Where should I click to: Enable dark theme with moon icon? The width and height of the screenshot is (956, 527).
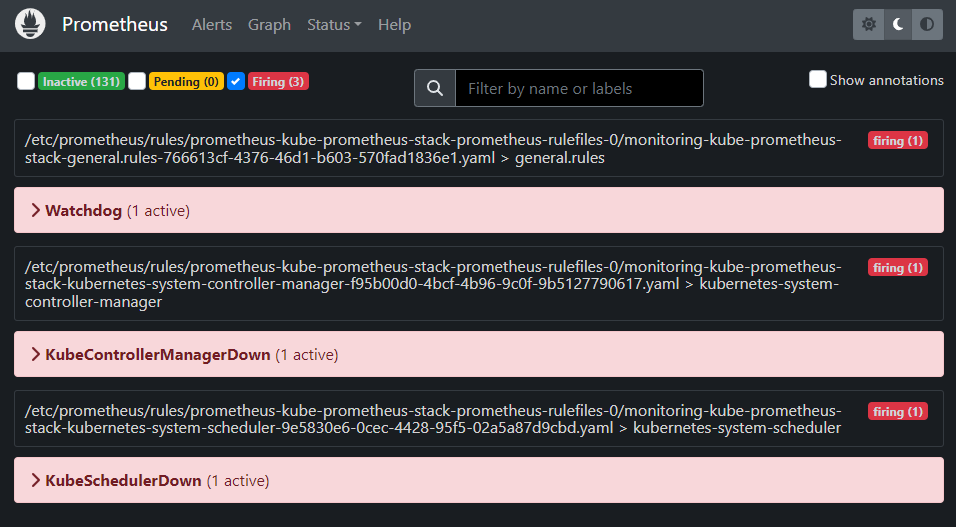(x=897, y=24)
